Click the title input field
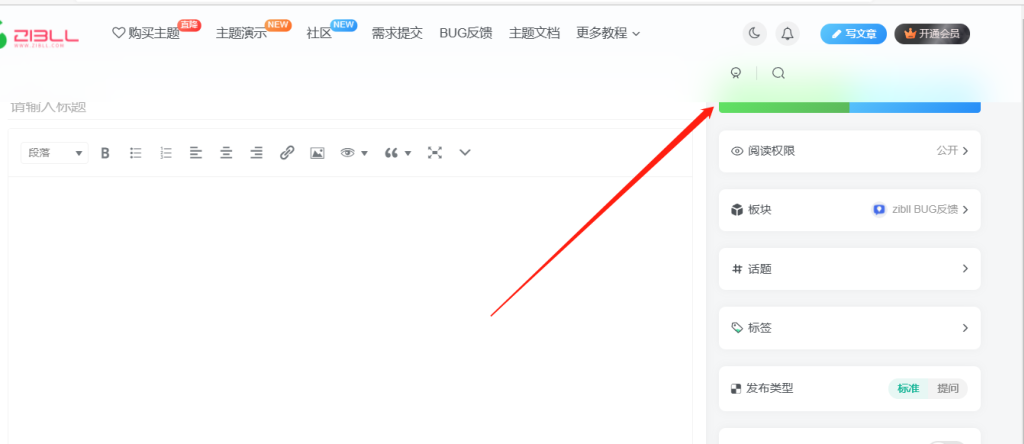The height and width of the screenshot is (444, 1024). click(x=351, y=107)
